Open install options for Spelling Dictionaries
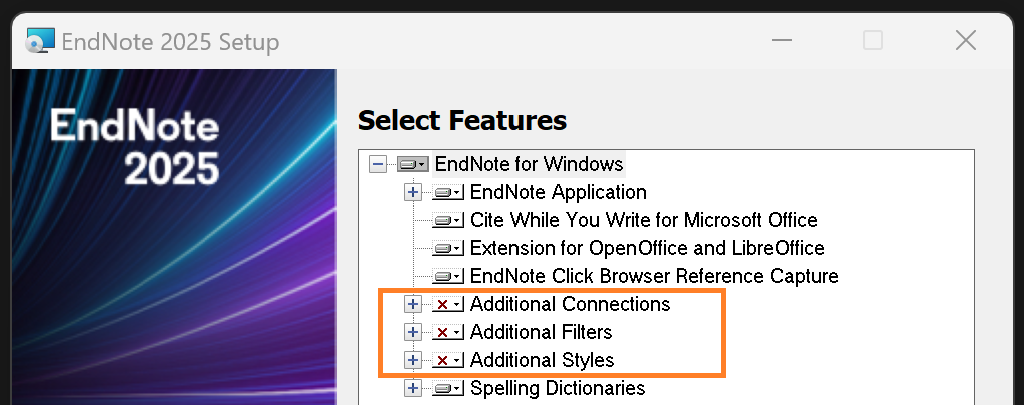The width and height of the screenshot is (1024, 405). click(447, 388)
